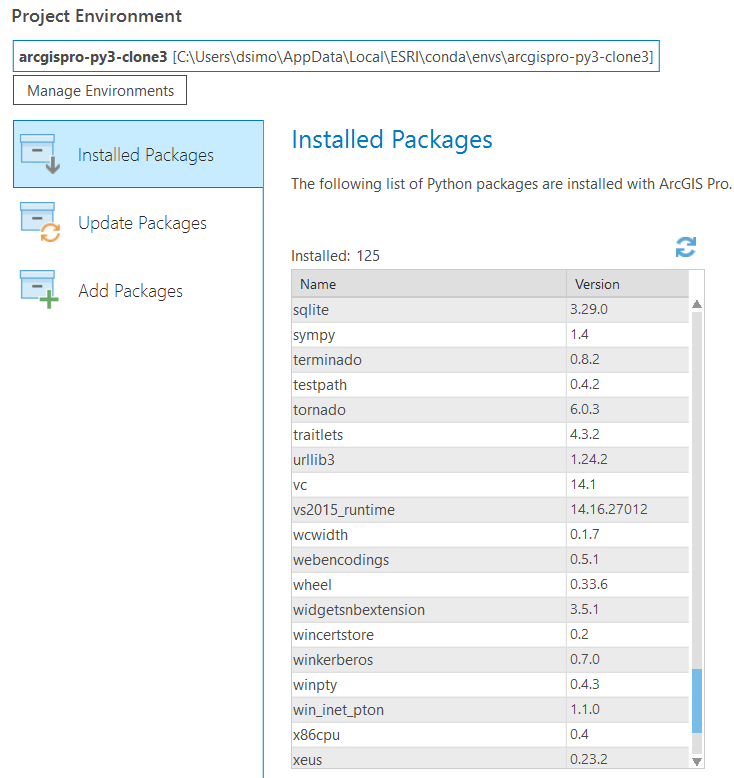Open the Installed Packages tab

click(x=138, y=154)
